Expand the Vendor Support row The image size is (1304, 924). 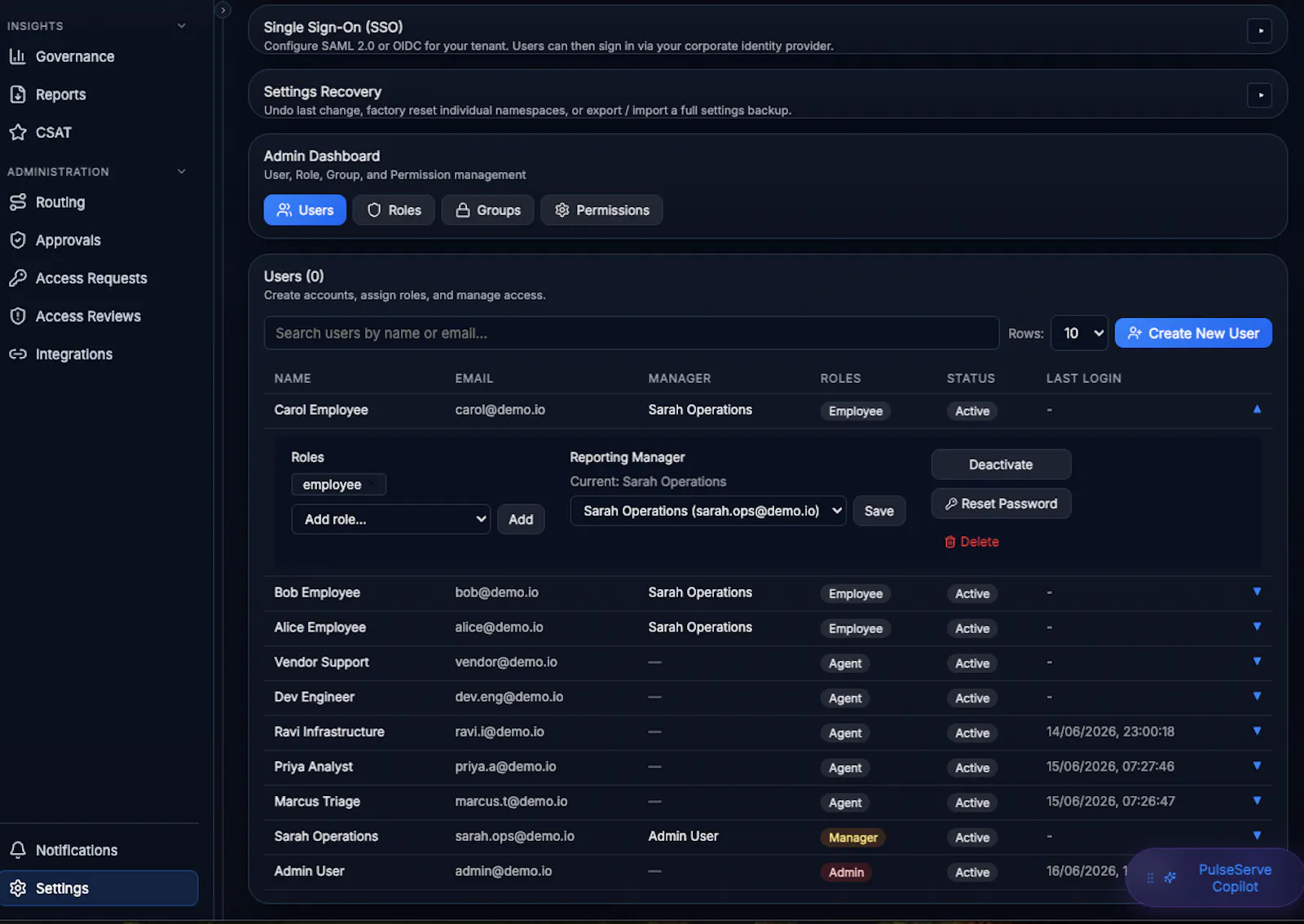1257,662
